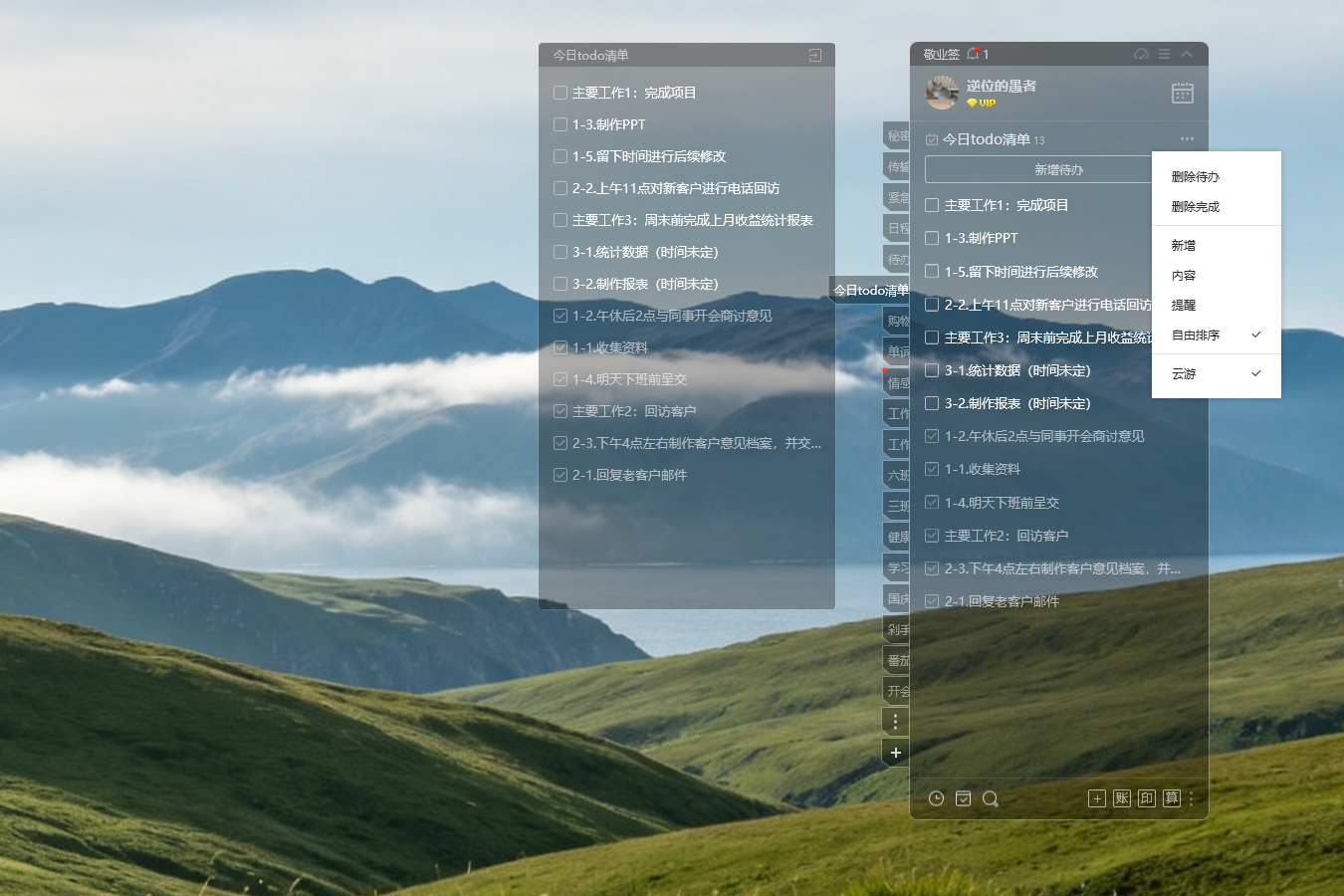The image size is (1344, 896).
Task: Check 1-3.制作PPT in the 敬业签 list
Action: (x=932, y=238)
